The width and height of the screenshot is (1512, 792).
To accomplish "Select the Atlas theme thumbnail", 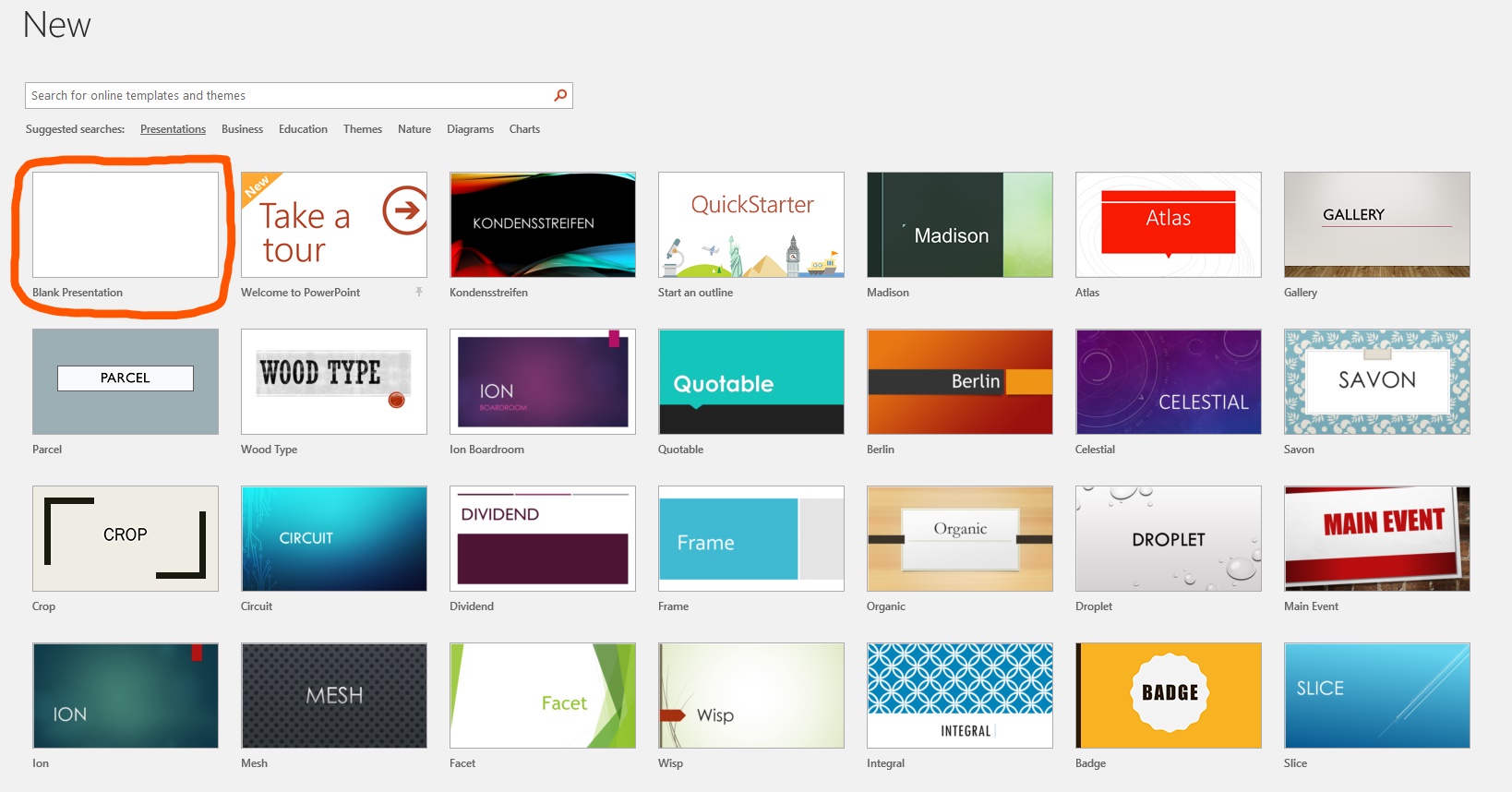I will coord(1169,224).
